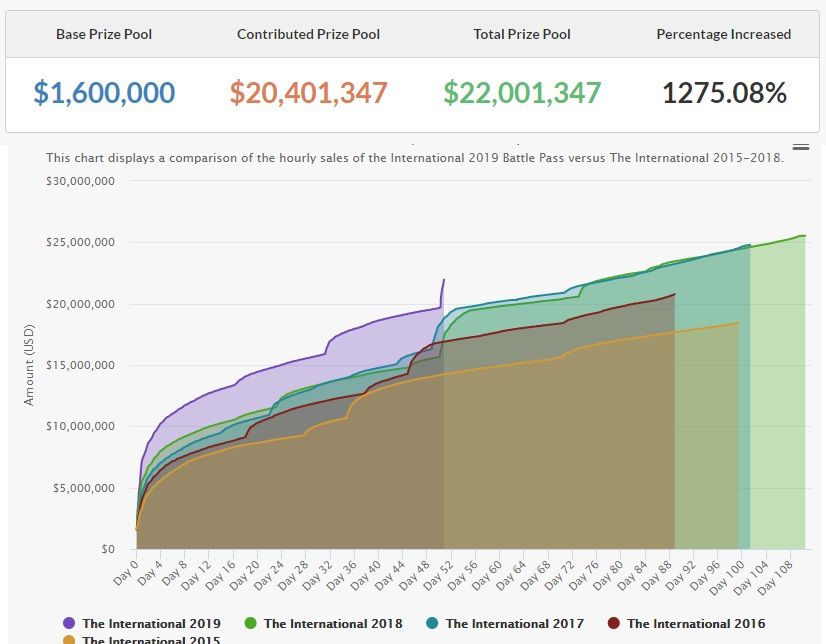Click the Amount (USD) axis title
This screenshot has width=826, height=644.
pos(28,365)
